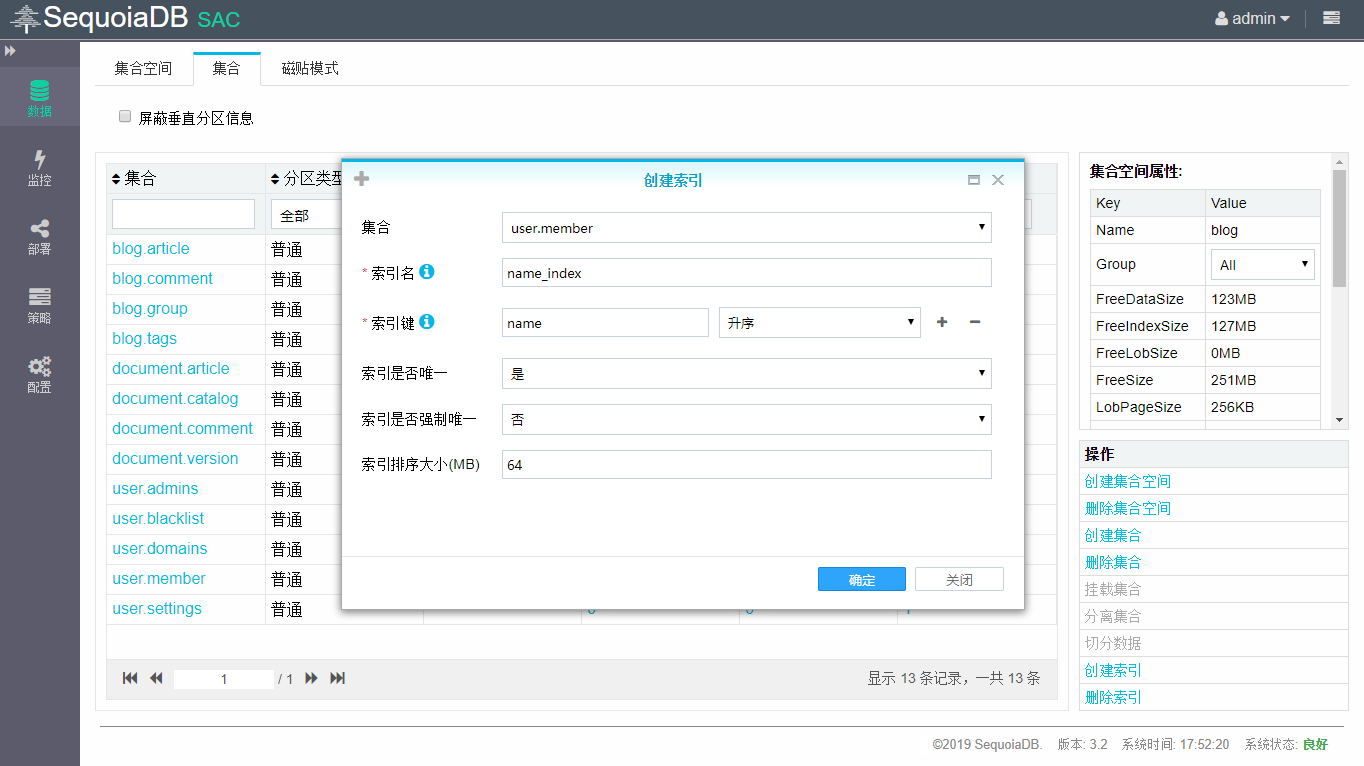Open the admin user menu

(1252, 18)
